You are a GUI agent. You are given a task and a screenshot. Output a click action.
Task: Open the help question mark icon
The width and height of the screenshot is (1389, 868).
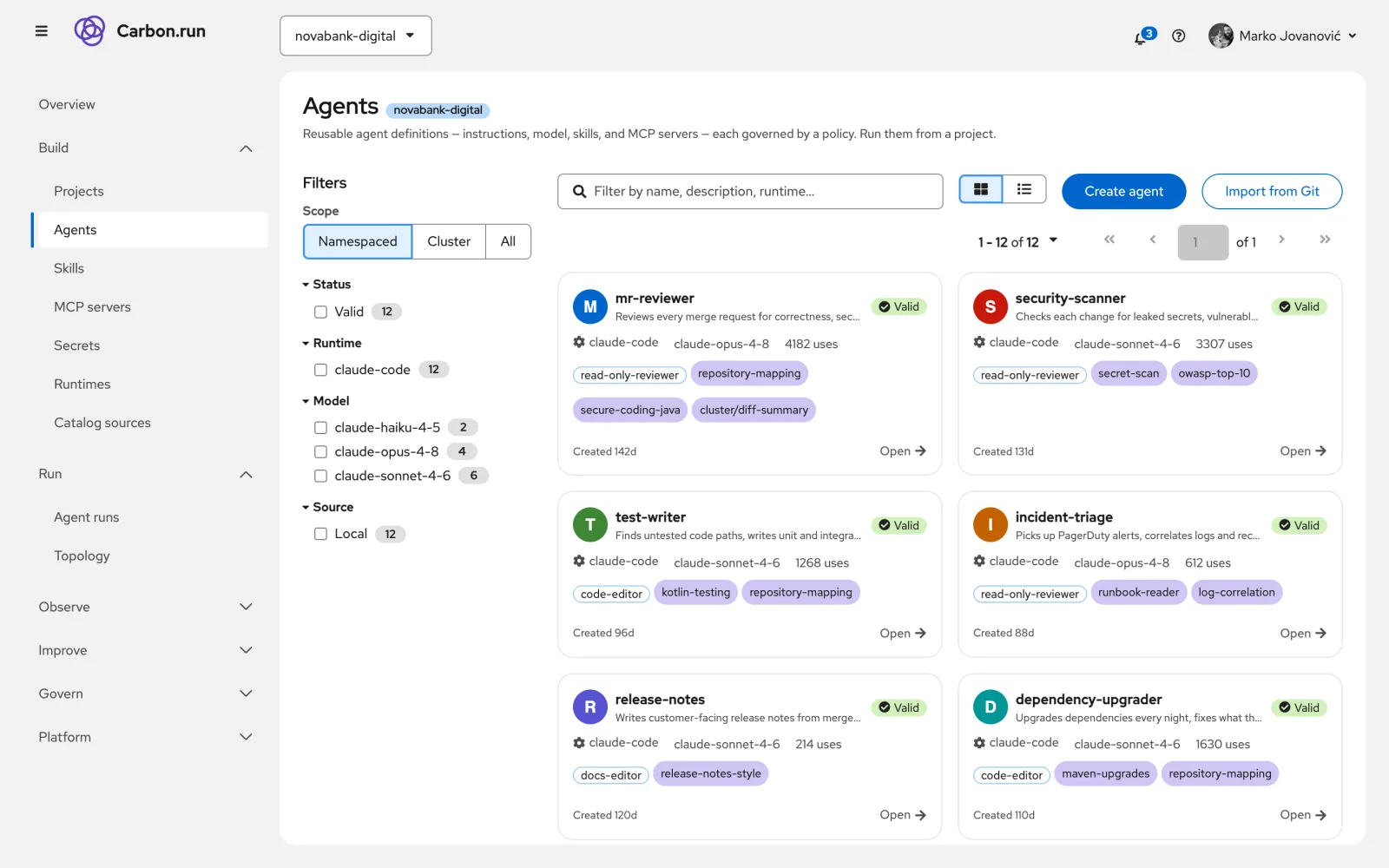[1178, 36]
